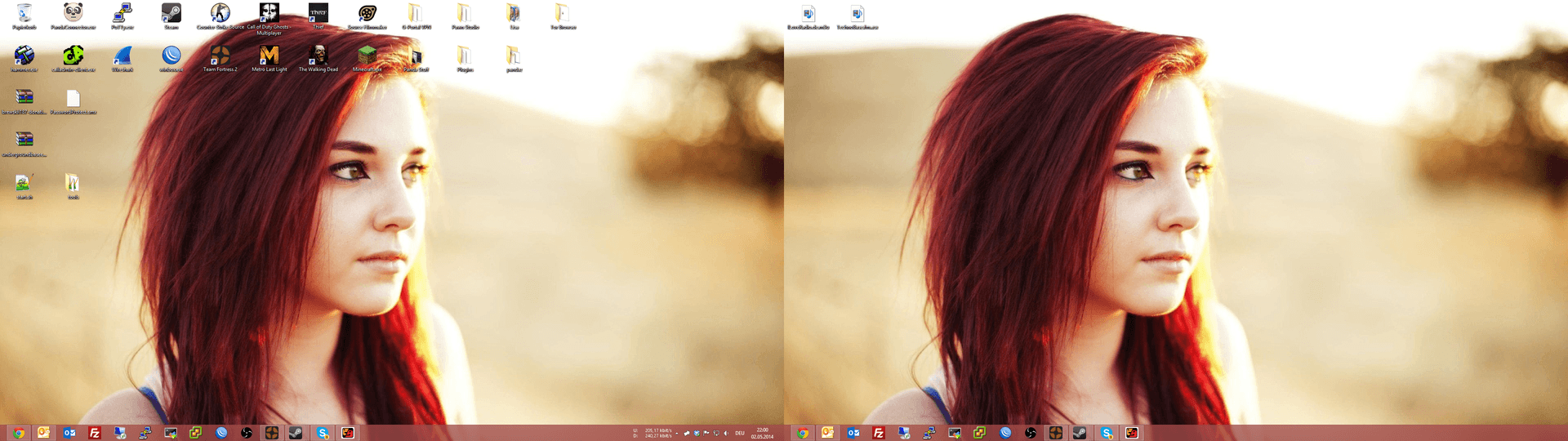Select the Minecraft.exe grass block icon
1568x441 pixels.
pyautogui.click(x=367, y=56)
